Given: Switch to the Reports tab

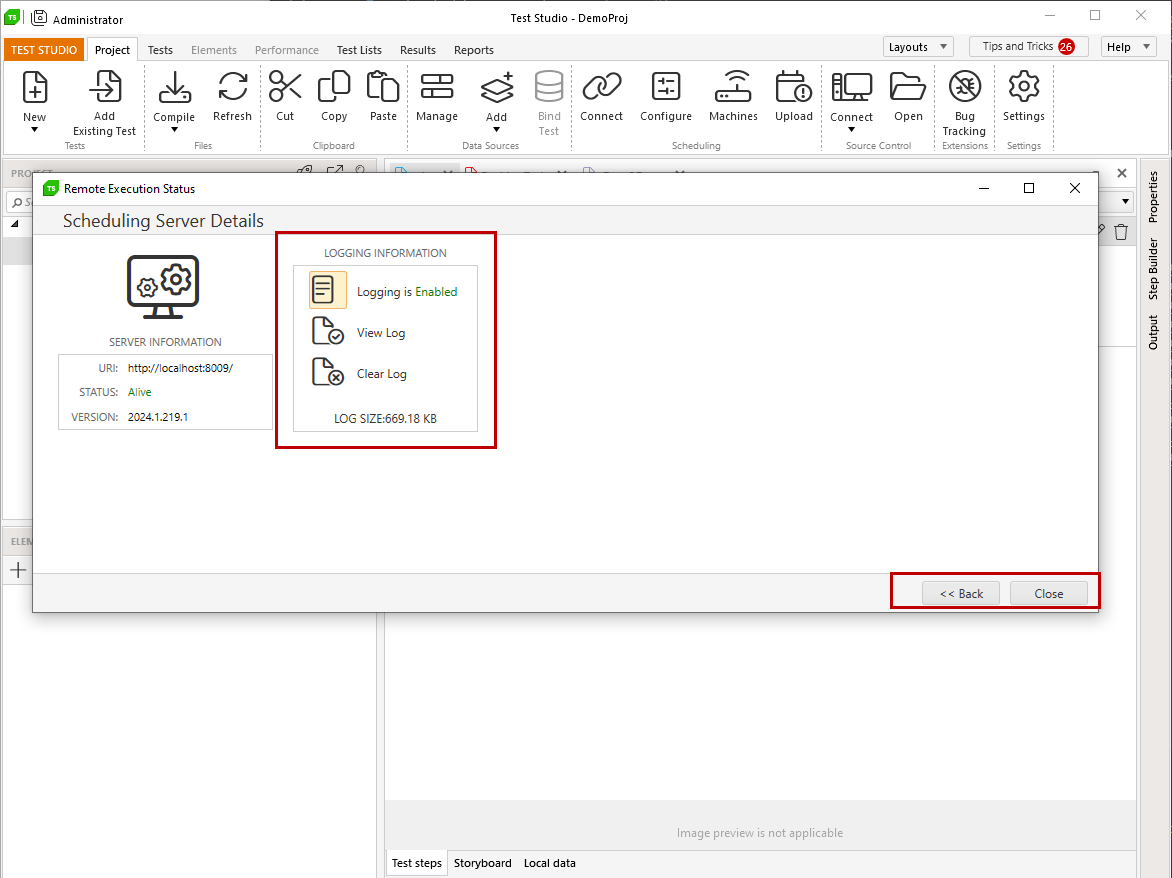Looking at the screenshot, I should [x=474, y=50].
